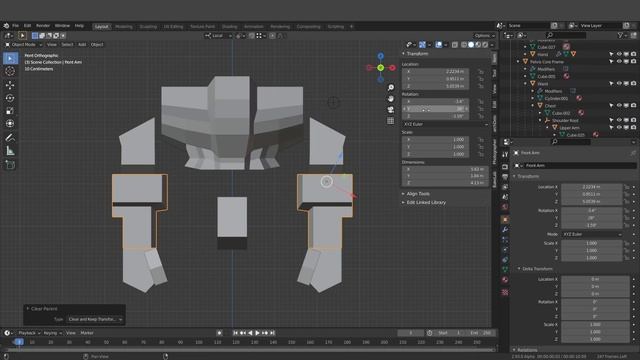This screenshot has width=640, height=360.
Task: Open the File menu
Action: [16, 26]
